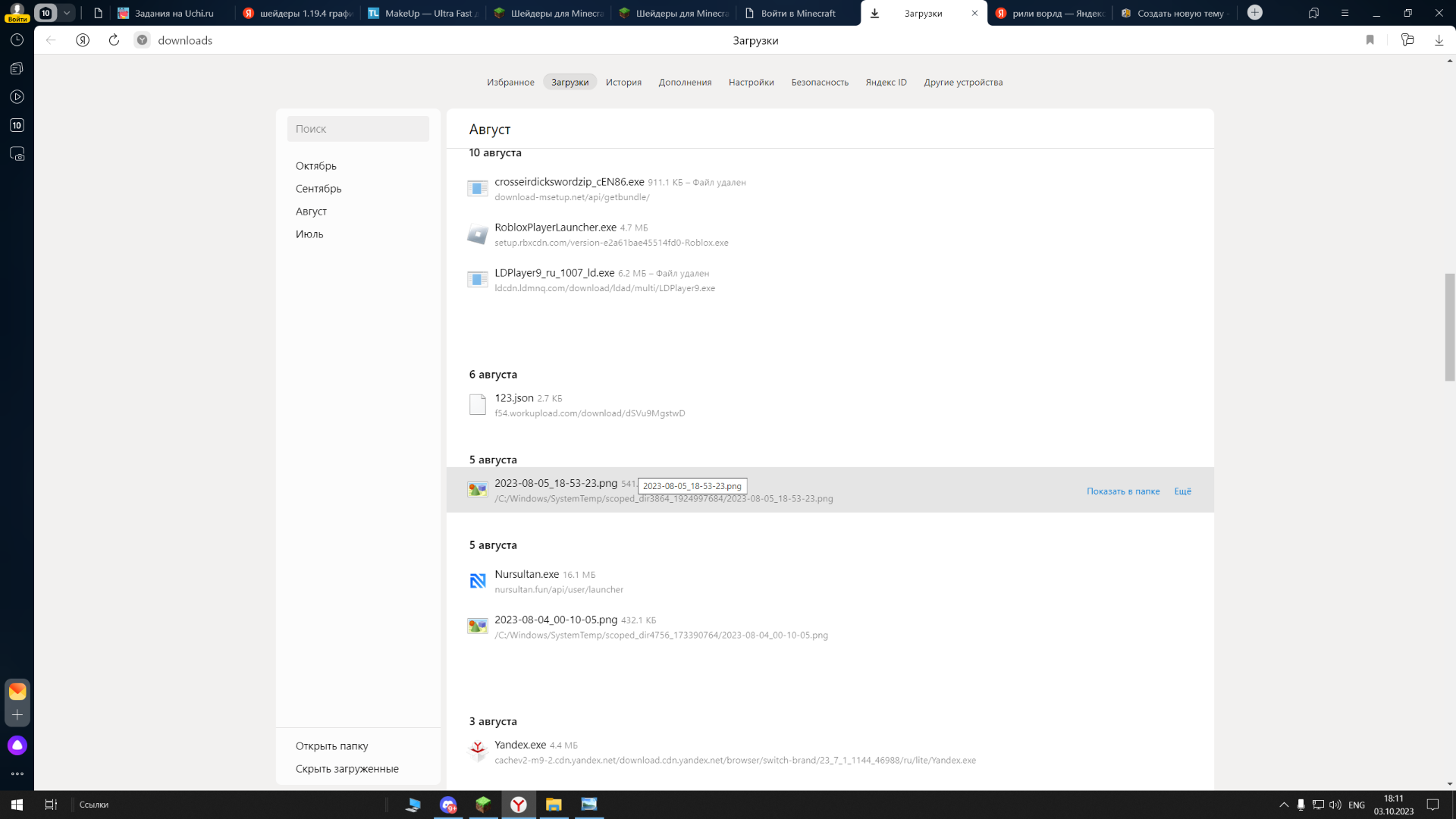Click Открыть папку at the bottom
This screenshot has height=819, width=1456.
tap(331, 746)
